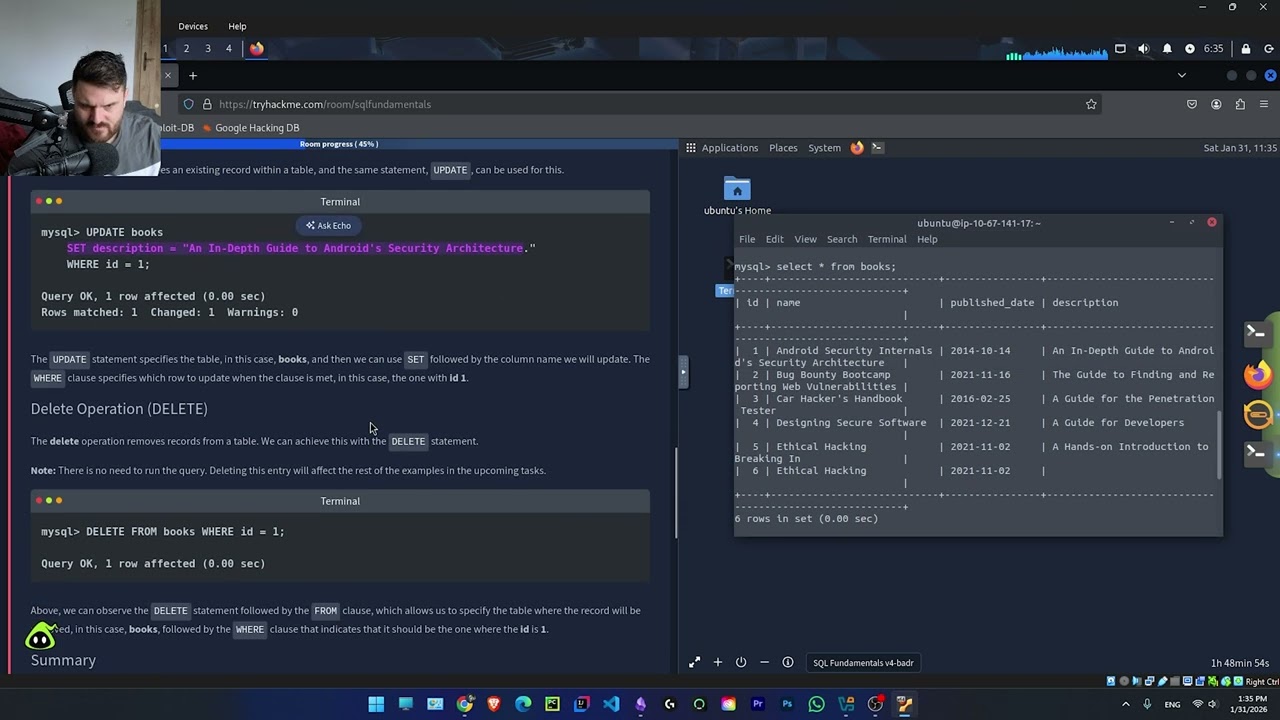Expand the list all tabs chevron

point(1181,75)
